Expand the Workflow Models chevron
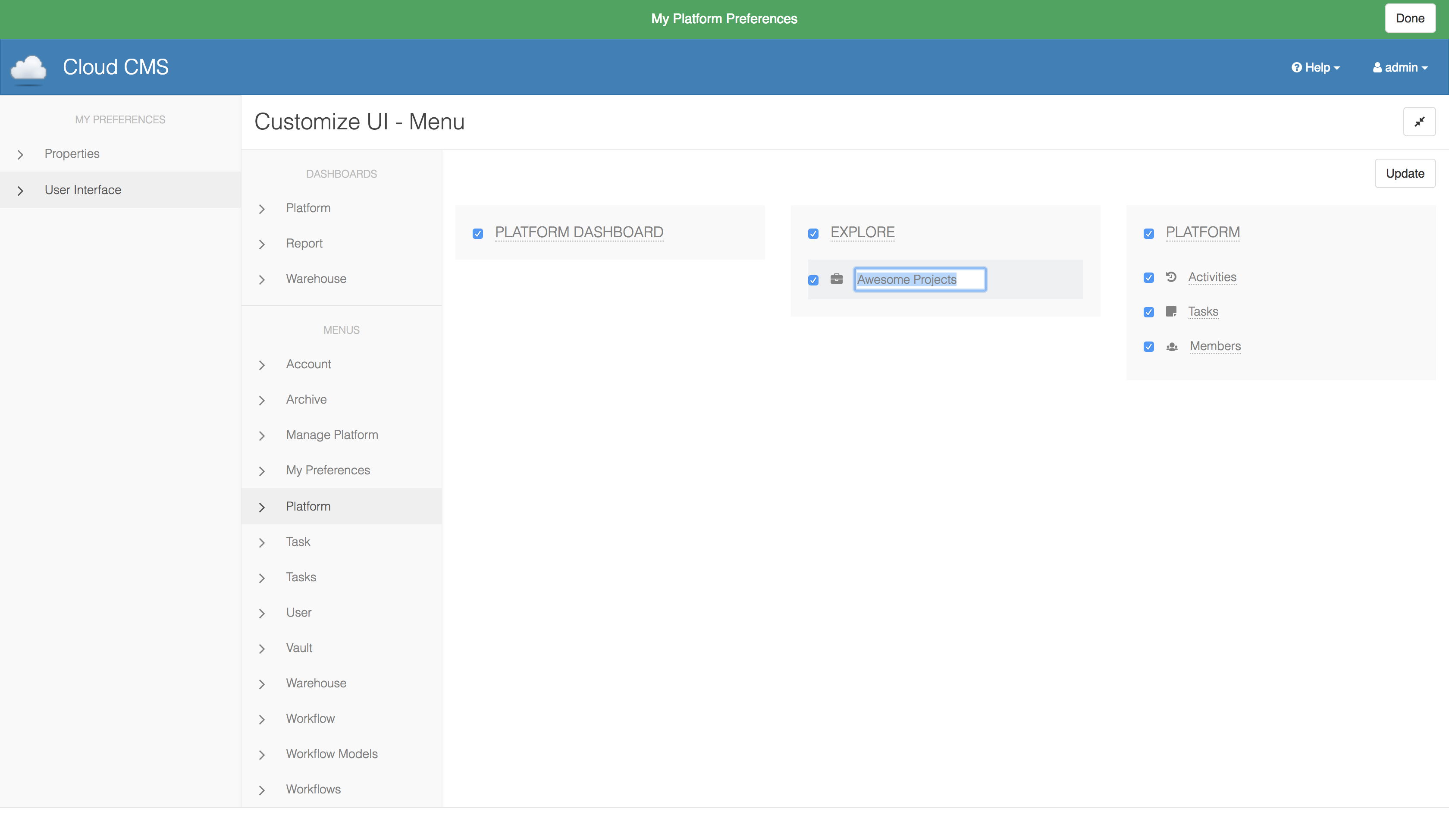The image size is (1449, 840). (x=262, y=755)
